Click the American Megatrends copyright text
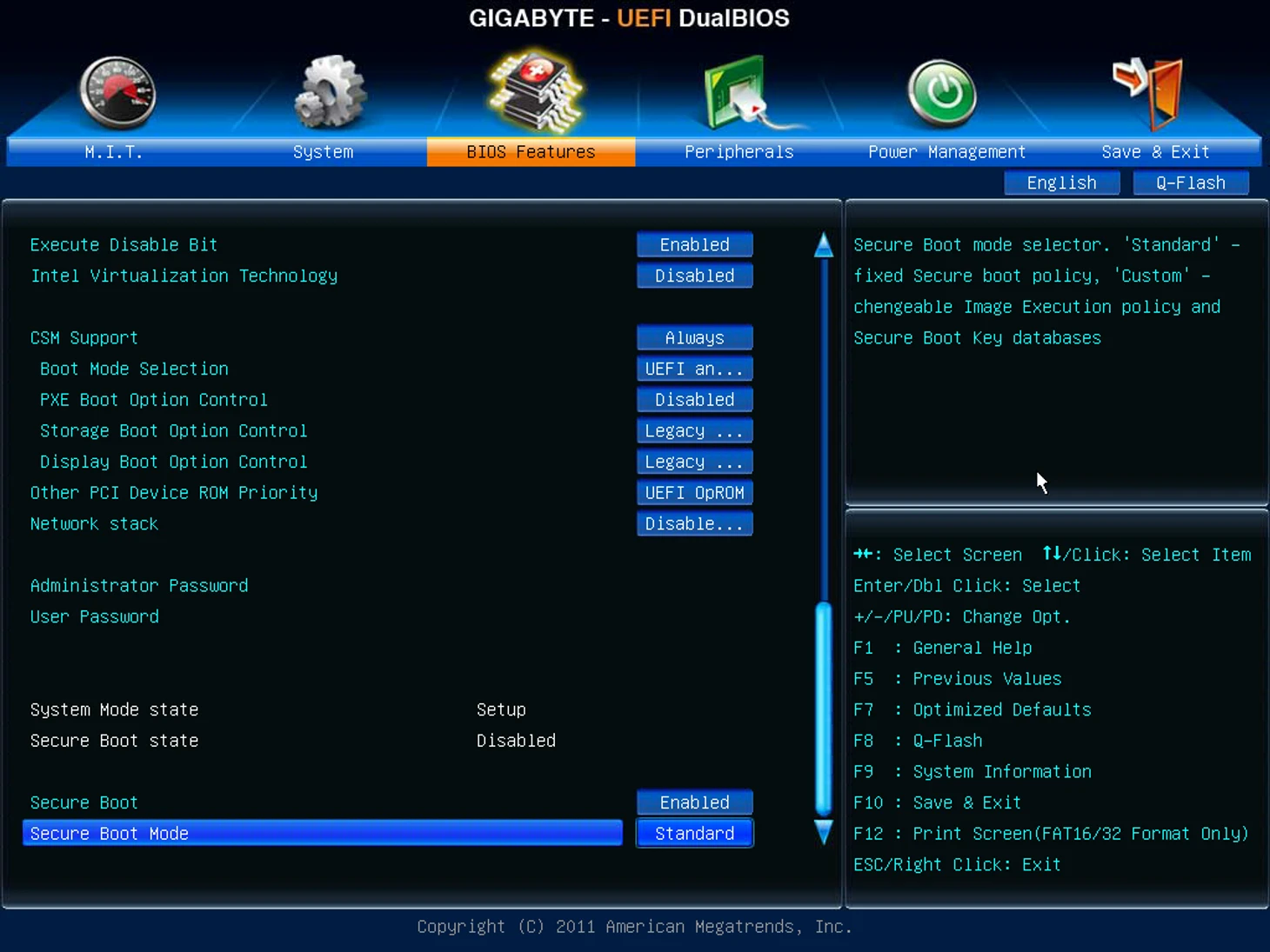The width and height of the screenshot is (1270, 952). pyautogui.click(x=635, y=927)
